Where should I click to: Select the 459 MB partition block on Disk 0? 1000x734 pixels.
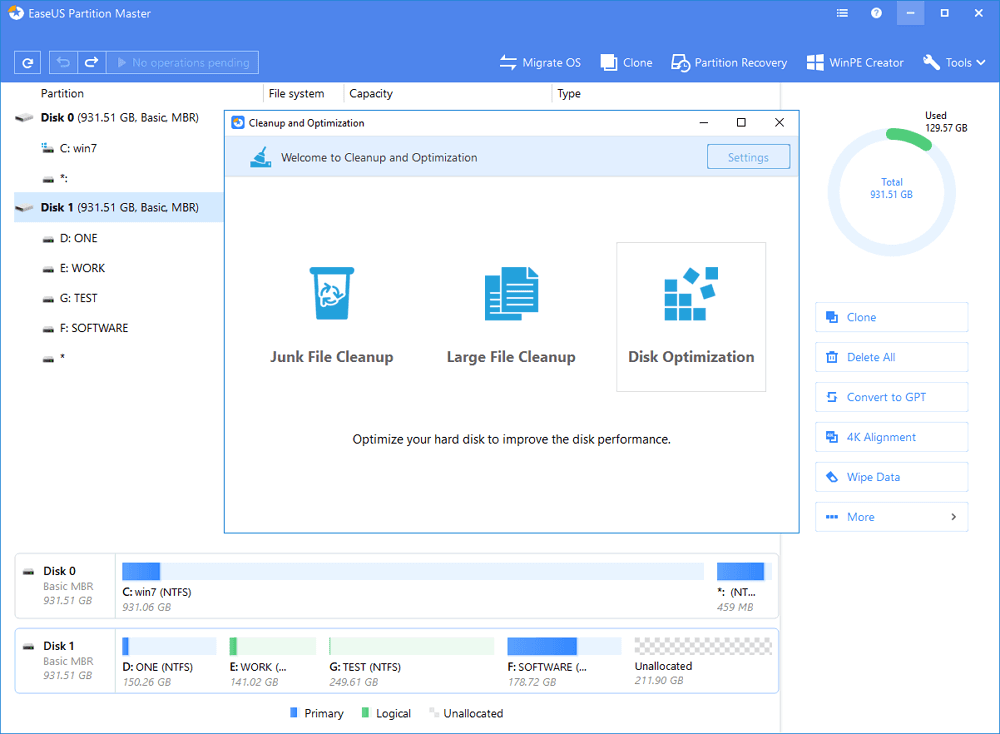[x=744, y=587]
